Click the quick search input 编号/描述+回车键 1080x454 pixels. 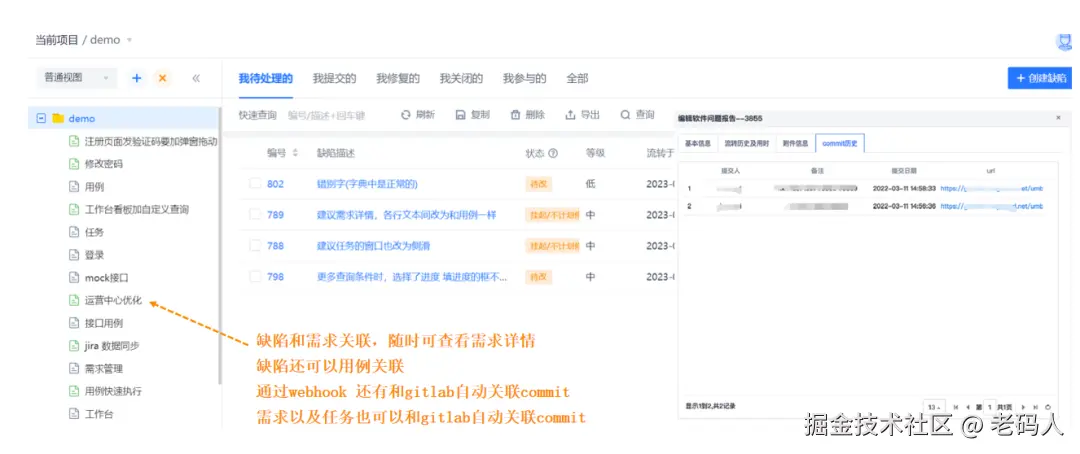tap(327, 116)
